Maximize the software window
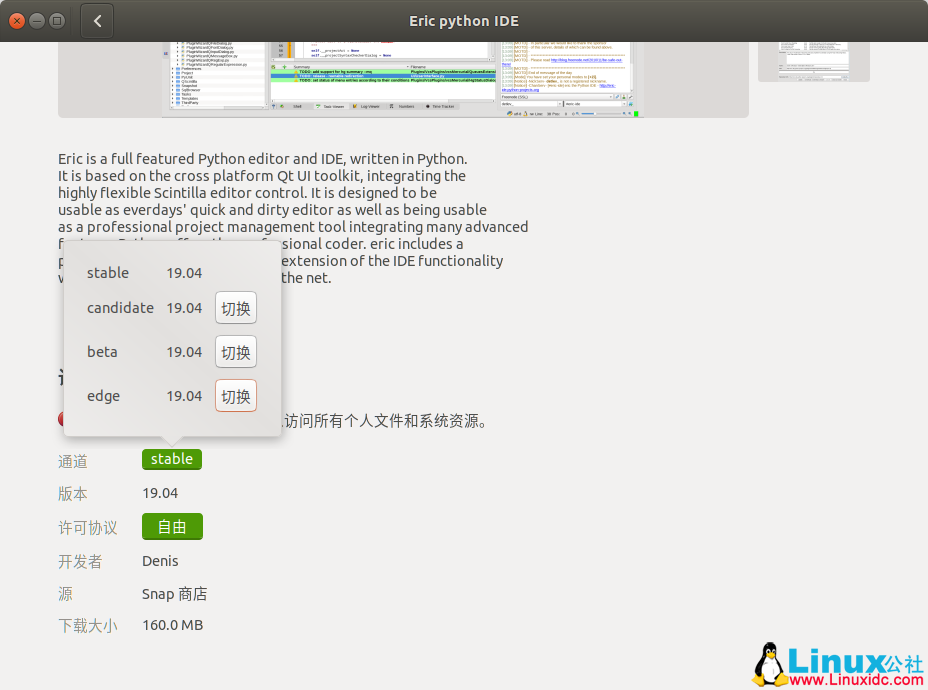Image resolution: width=928 pixels, height=690 pixels. tap(57, 21)
